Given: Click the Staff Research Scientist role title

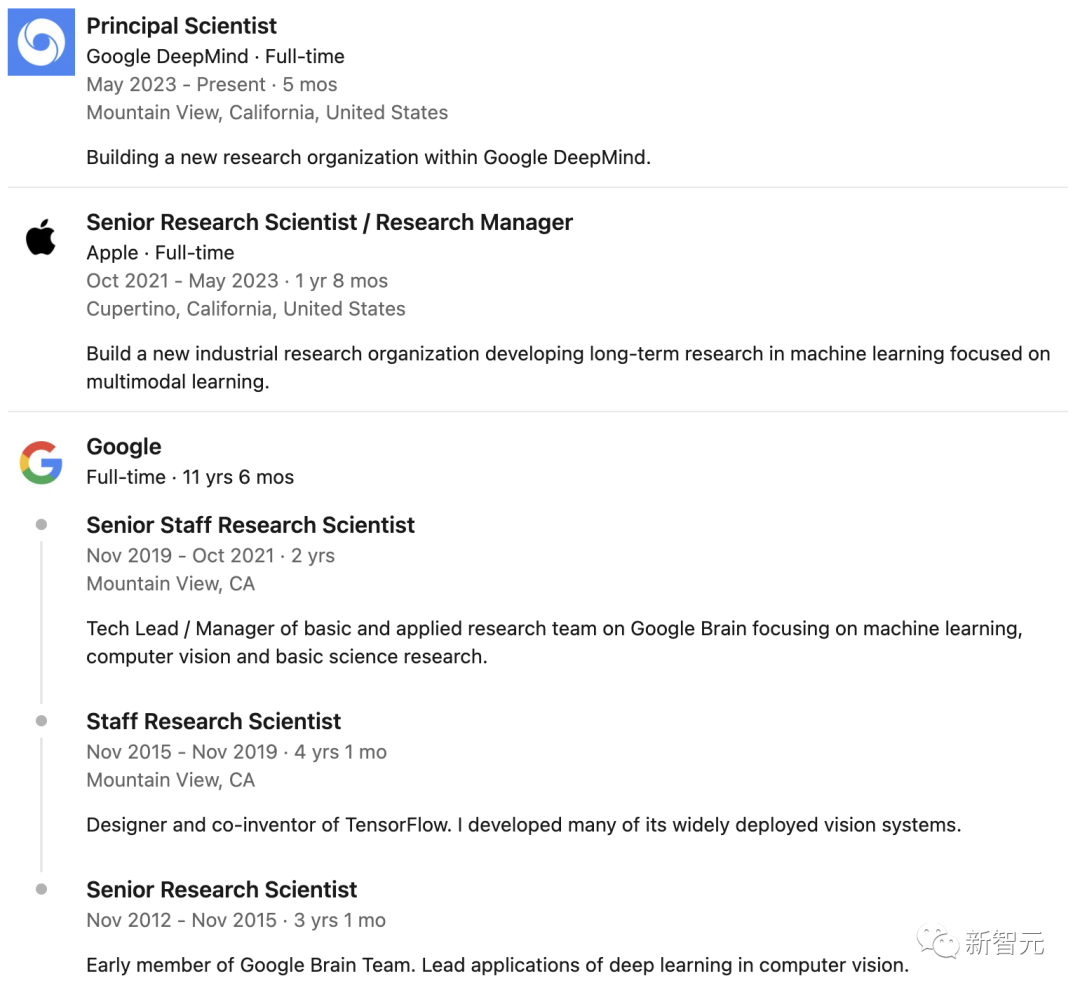Looking at the screenshot, I should pyautogui.click(x=214, y=721).
